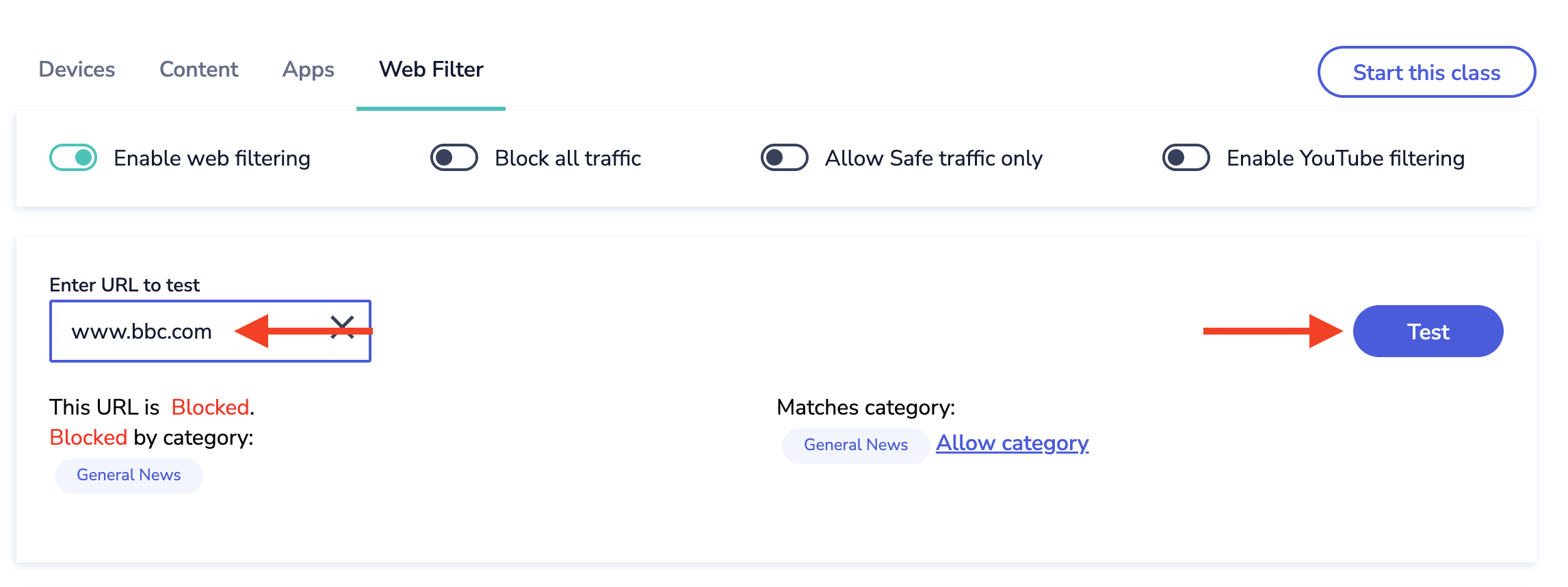This screenshot has height=587, width=1568.
Task: Turn on the Block all traffic switch
Action: pyautogui.click(x=454, y=158)
